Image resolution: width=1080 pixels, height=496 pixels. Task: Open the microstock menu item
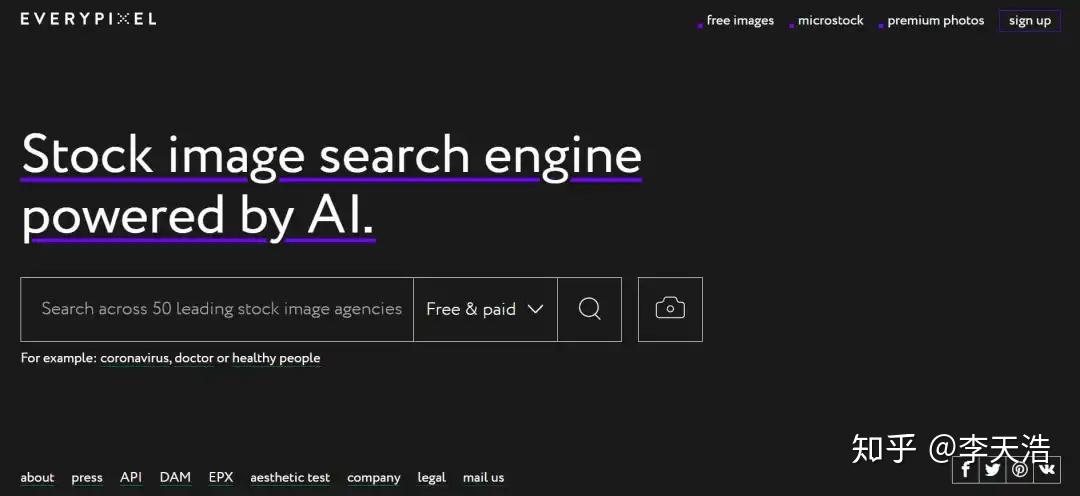(831, 21)
